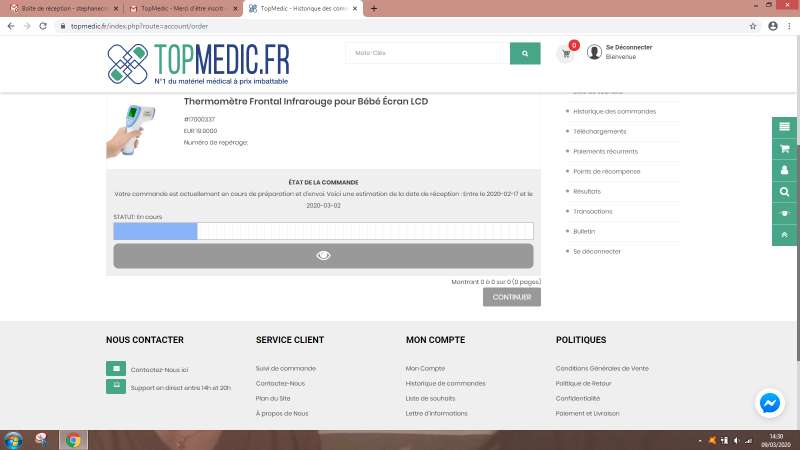This screenshot has width=800, height=450.
Task: Click the Windows Start button
Action: pyautogui.click(x=13, y=440)
